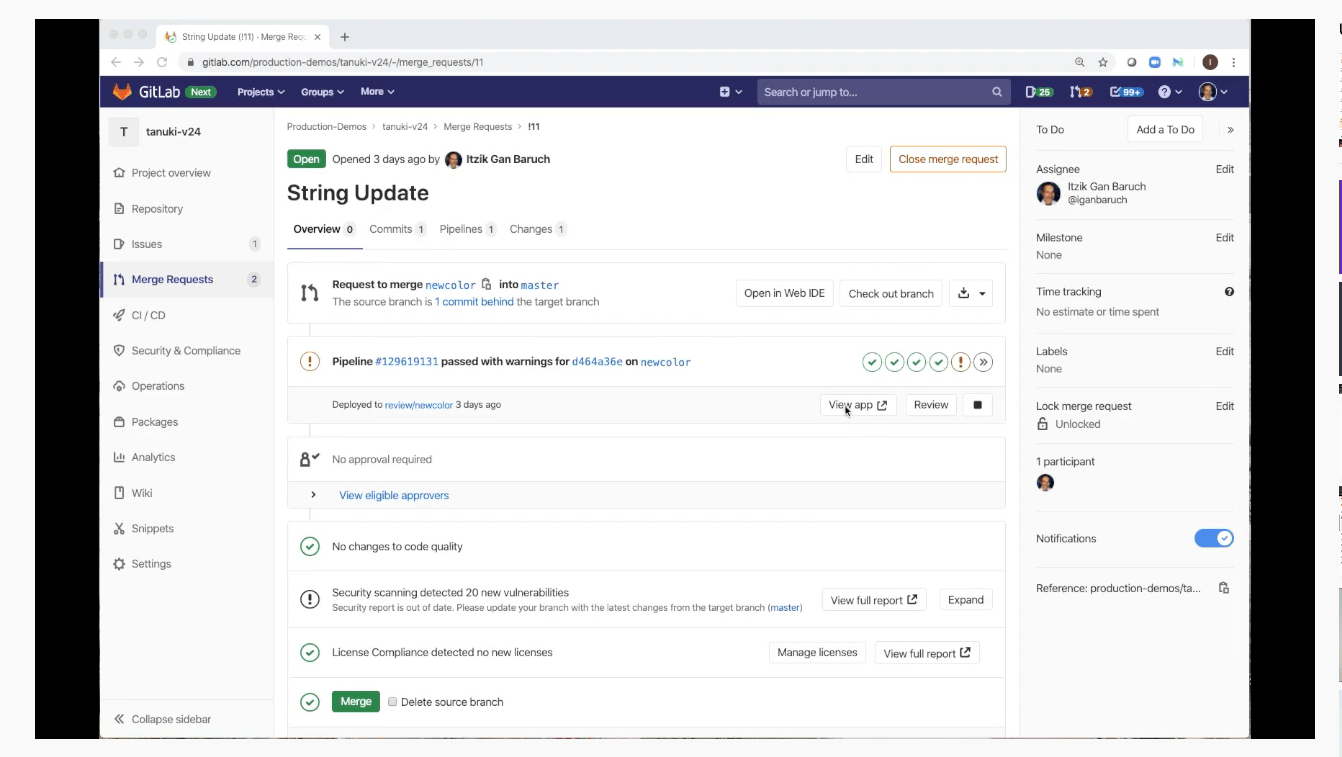The width and height of the screenshot is (1342, 757).
Task: Click Time tracking help icon
Action: [x=1229, y=292]
